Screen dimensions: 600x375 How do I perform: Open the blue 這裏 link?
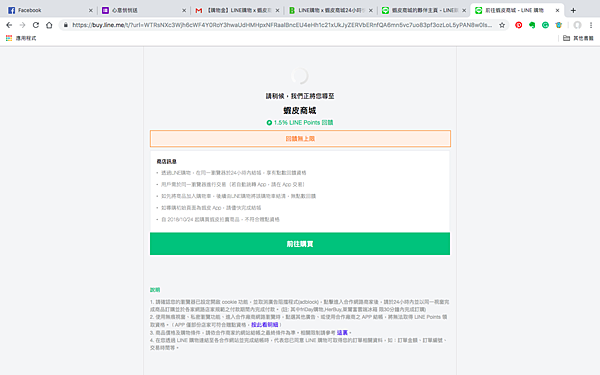point(342,333)
